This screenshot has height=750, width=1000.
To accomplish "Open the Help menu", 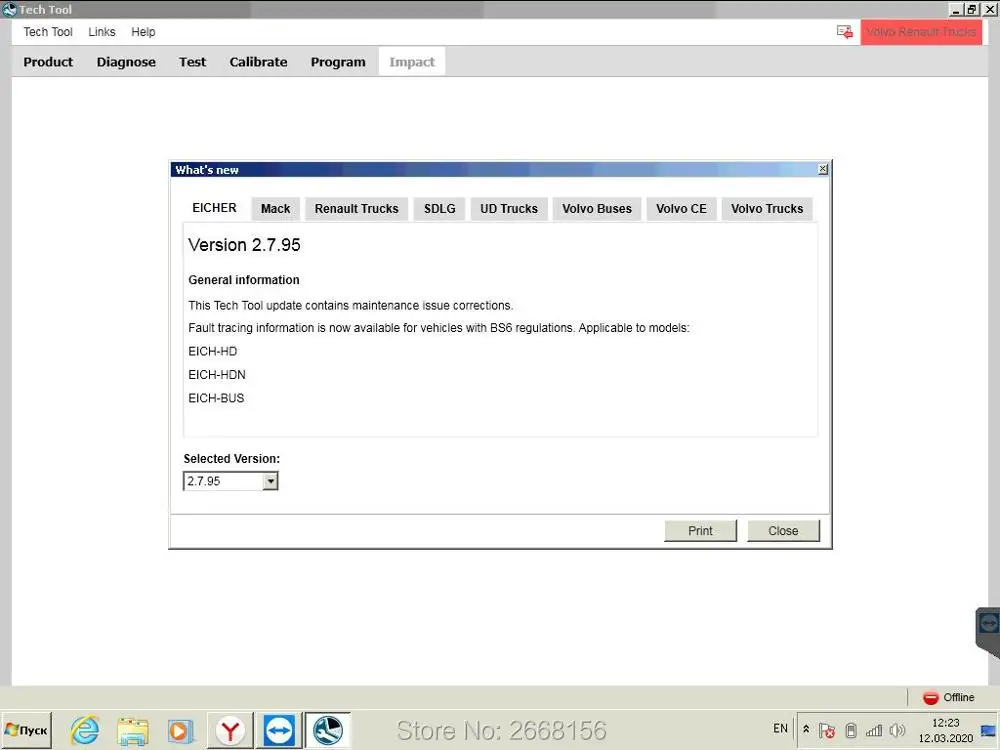I will pos(143,32).
